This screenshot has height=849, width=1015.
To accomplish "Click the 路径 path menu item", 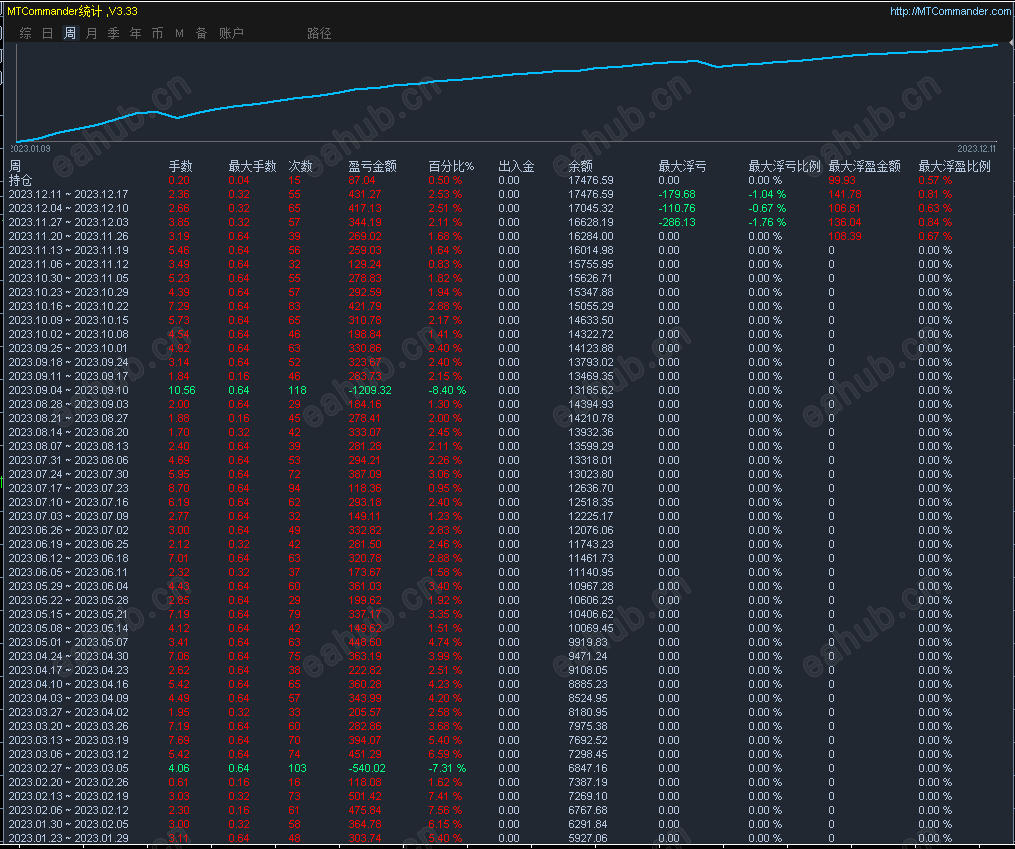I will coord(319,33).
